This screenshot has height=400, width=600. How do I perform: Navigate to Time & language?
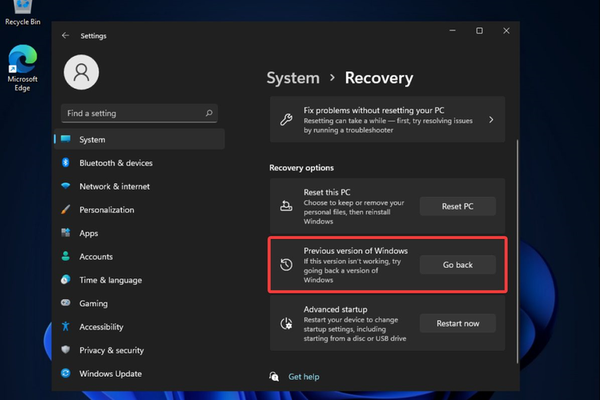point(110,280)
